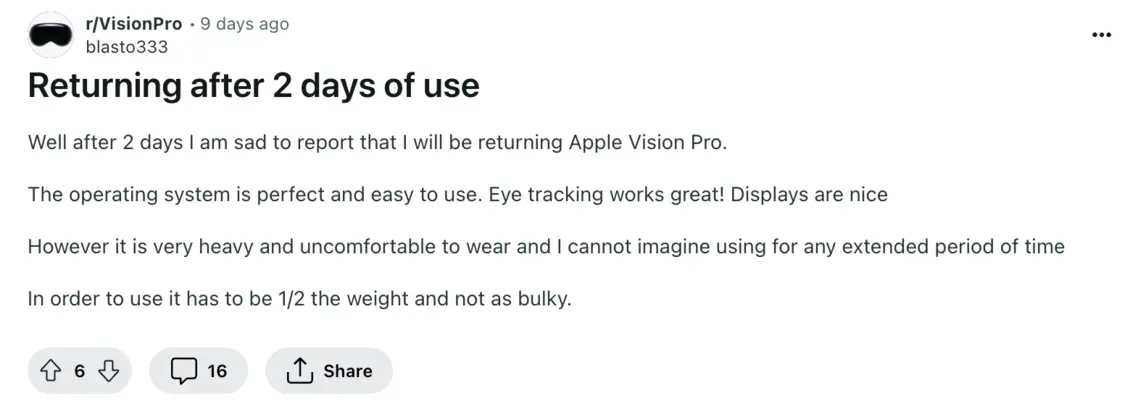
Task: Click the Share button label
Action: click(x=347, y=371)
